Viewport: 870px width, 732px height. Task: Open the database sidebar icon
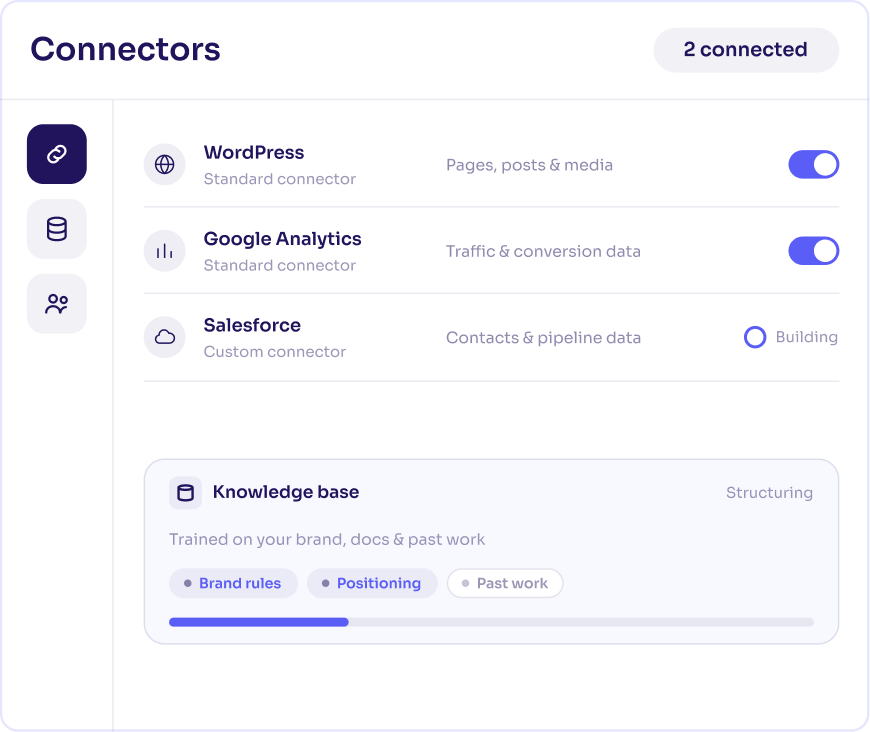pyautogui.click(x=57, y=229)
